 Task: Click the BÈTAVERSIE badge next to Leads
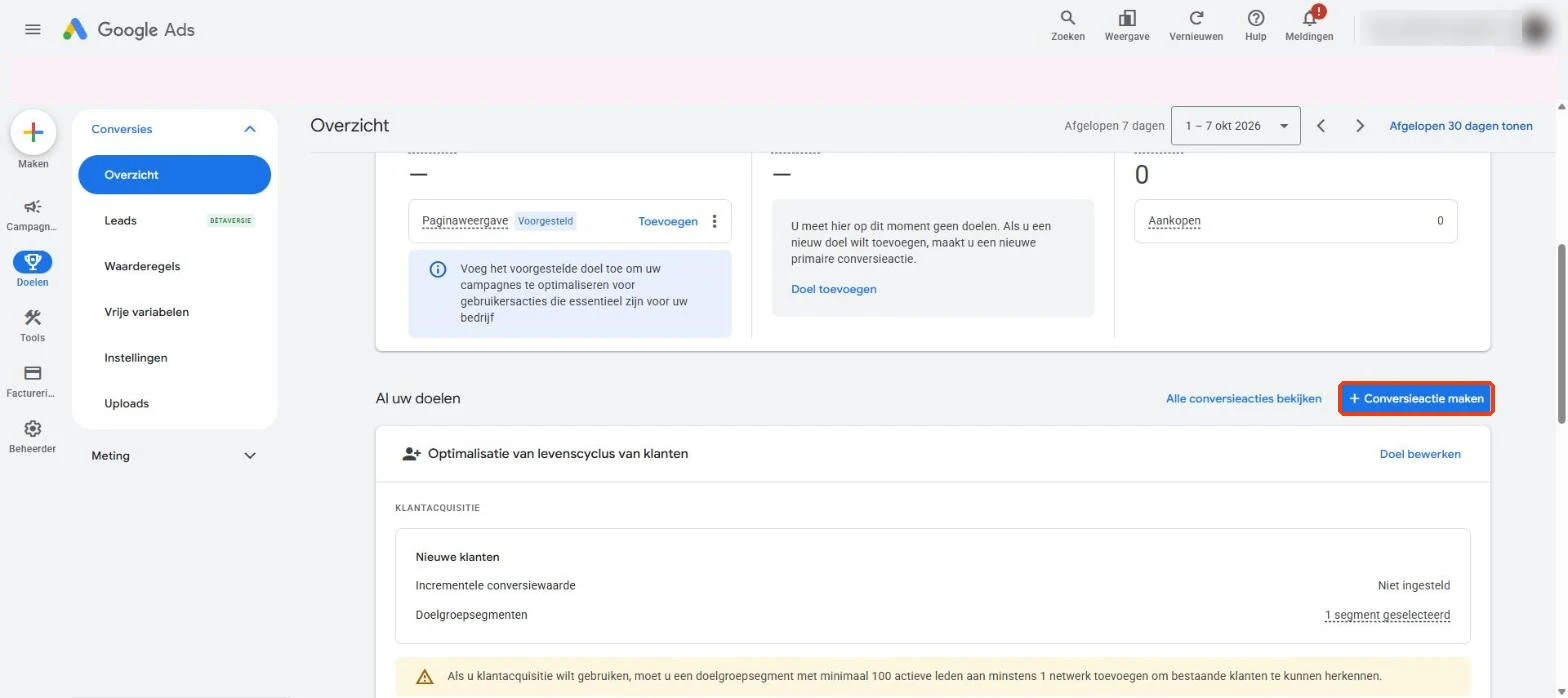pyautogui.click(x=231, y=221)
